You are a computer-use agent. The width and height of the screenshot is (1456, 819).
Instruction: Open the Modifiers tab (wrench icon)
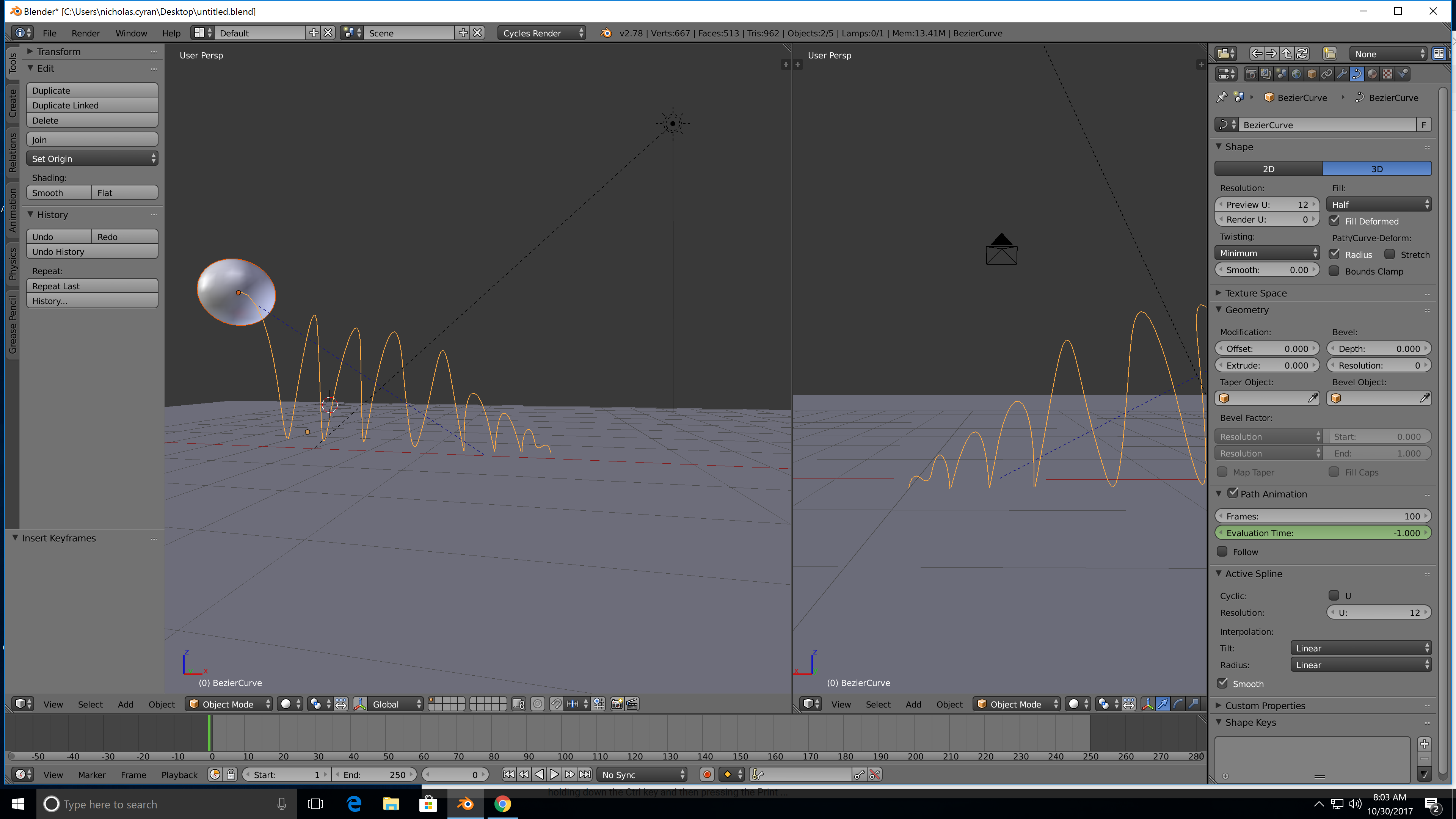(x=1342, y=74)
